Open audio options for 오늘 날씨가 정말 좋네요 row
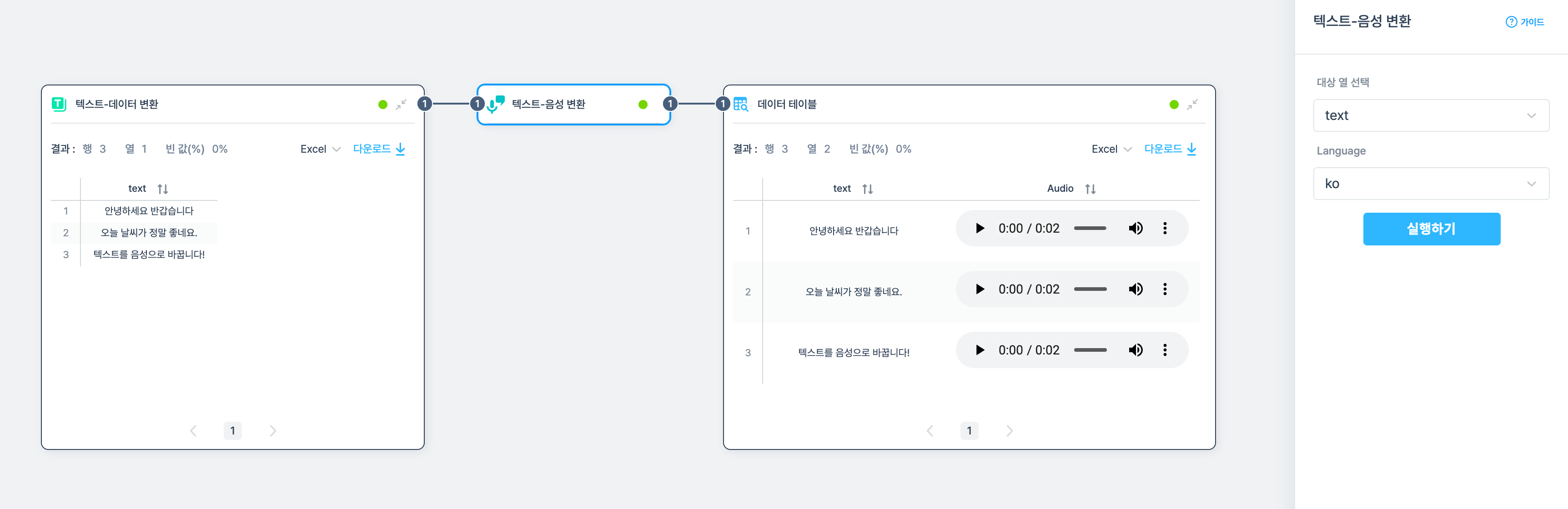 click(x=1165, y=289)
